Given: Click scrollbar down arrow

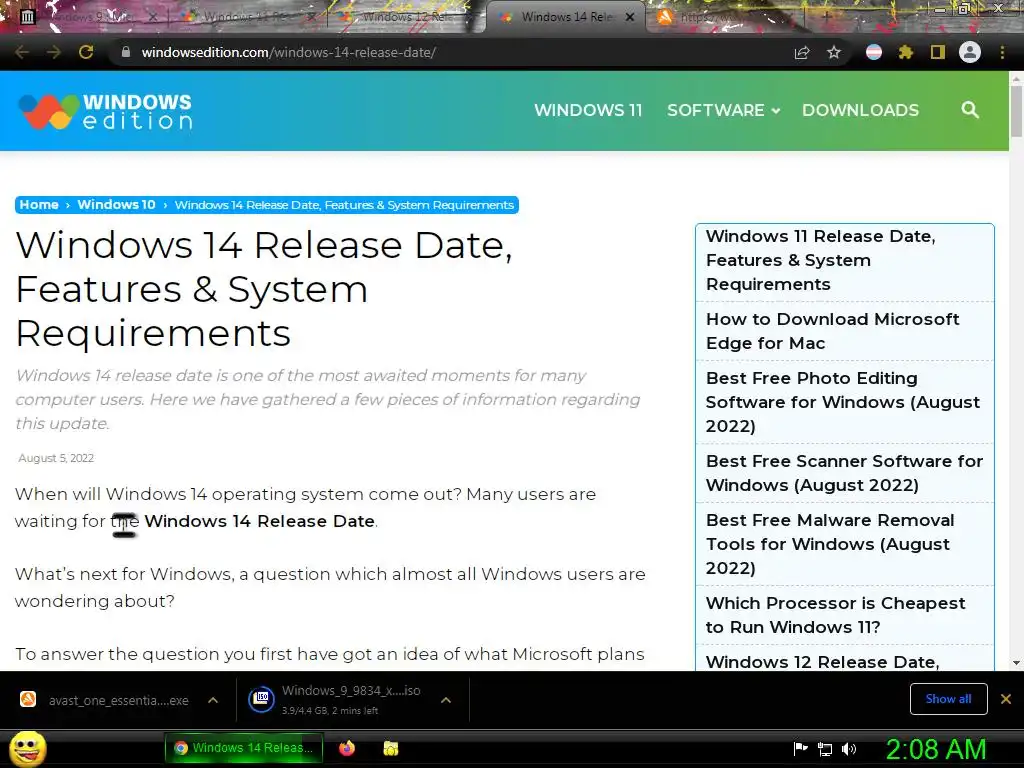Looking at the screenshot, I should [x=1016, y=663].
